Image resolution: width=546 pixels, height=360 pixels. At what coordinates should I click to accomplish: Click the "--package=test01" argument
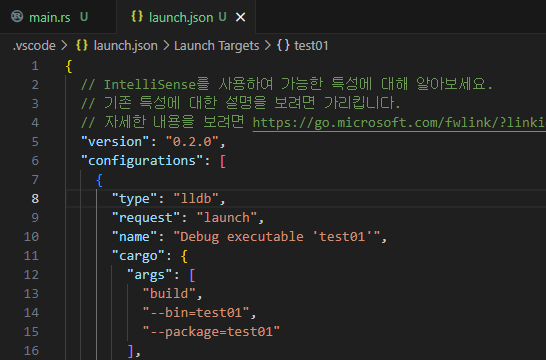pyautogui.click(x=211, y=332)
